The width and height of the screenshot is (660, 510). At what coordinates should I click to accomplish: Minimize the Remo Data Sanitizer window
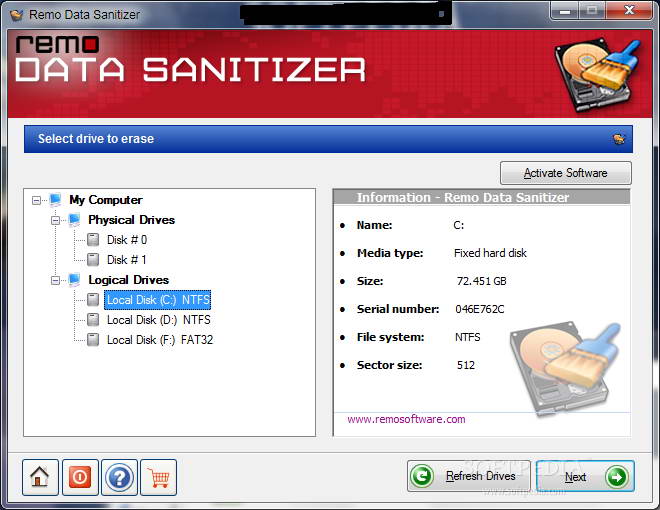tap(565, 11)
